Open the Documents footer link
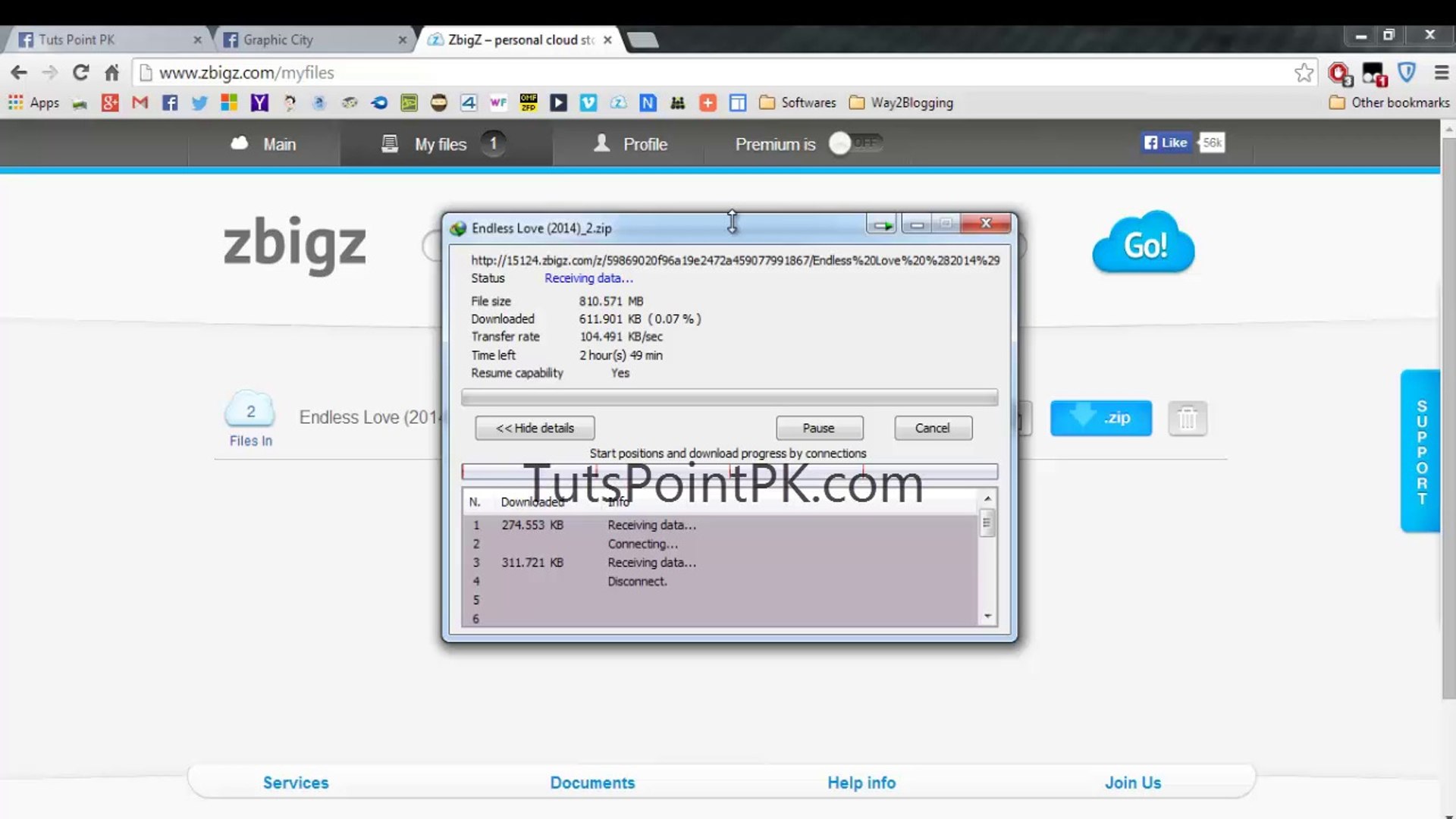Image resolution: width=1456 pixels, height=819 pixels. 592,783
